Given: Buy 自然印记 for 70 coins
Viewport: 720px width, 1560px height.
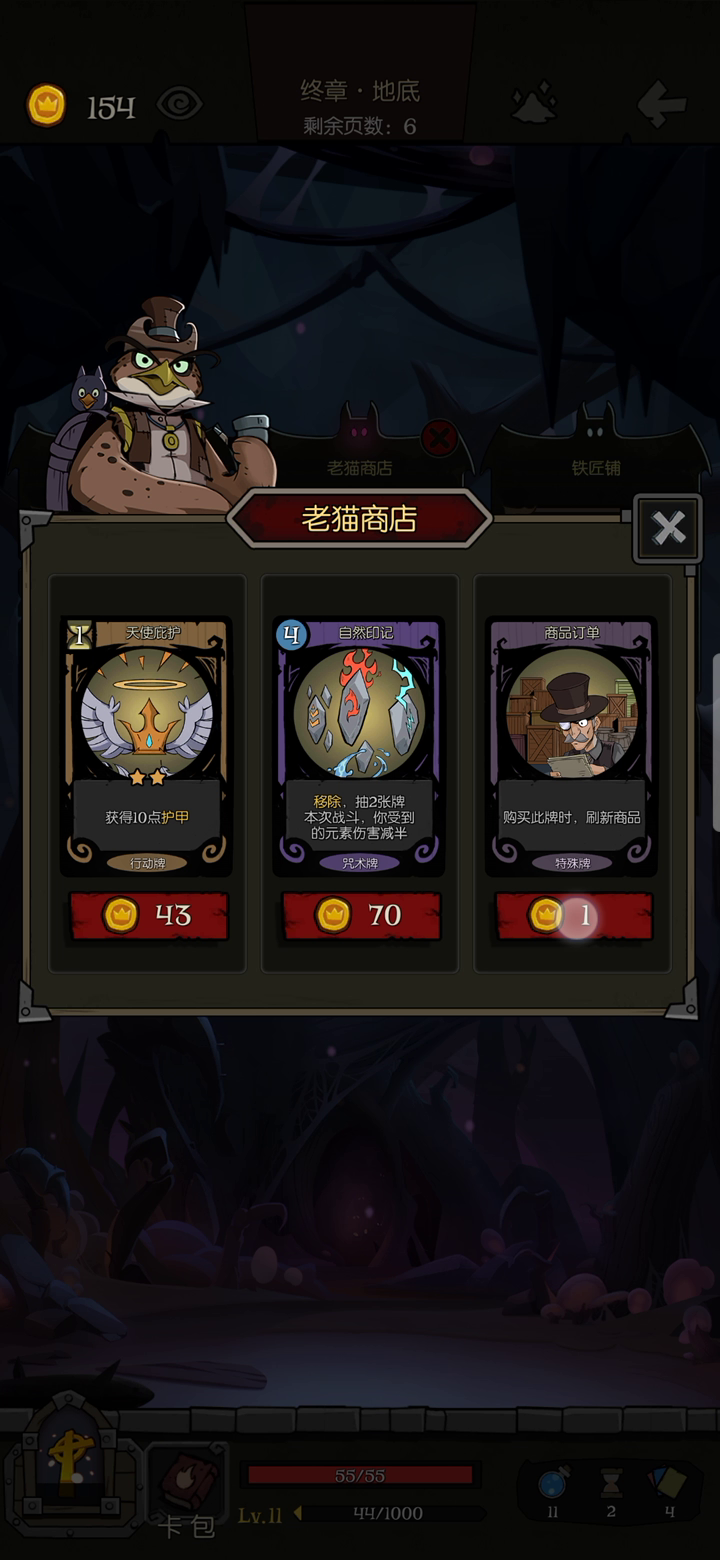Looking at the screenshot, I should click(x=361, y=915).
